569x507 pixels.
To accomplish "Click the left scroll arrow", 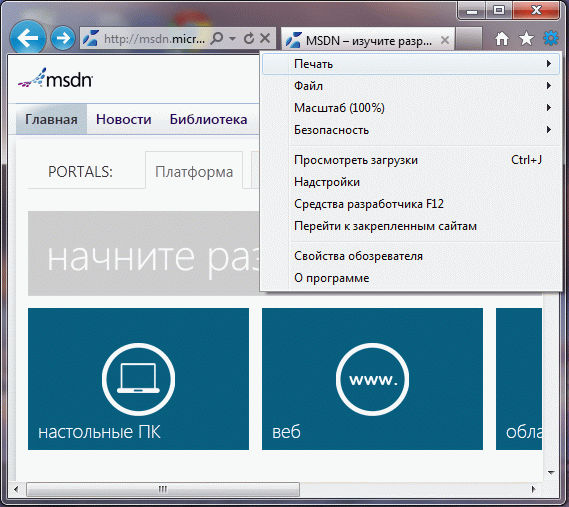I will (x=16, y=489).
